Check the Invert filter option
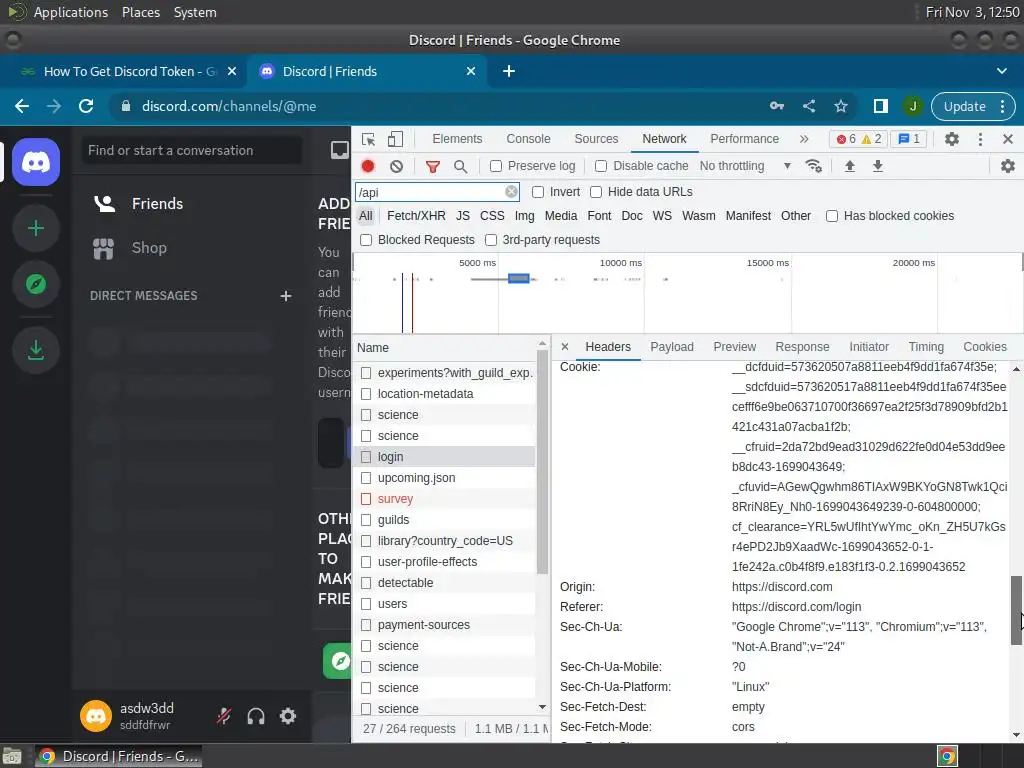Image resolution: width=1024 pixels, height=768 pixels. [537, 192]
